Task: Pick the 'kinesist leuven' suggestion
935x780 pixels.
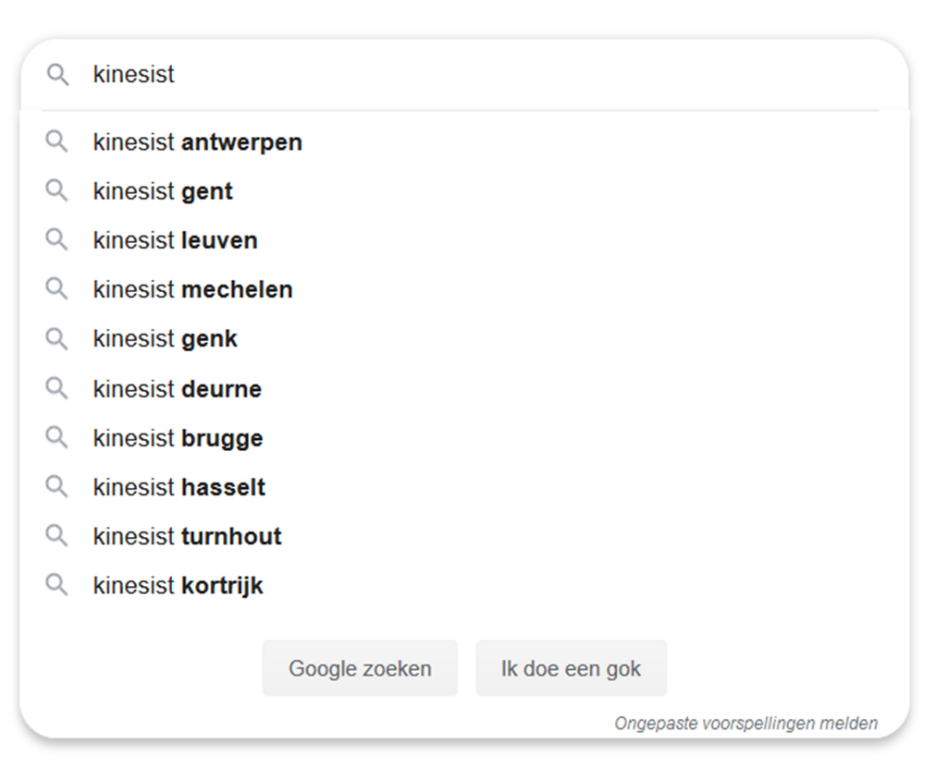Action: pos(175,241)
